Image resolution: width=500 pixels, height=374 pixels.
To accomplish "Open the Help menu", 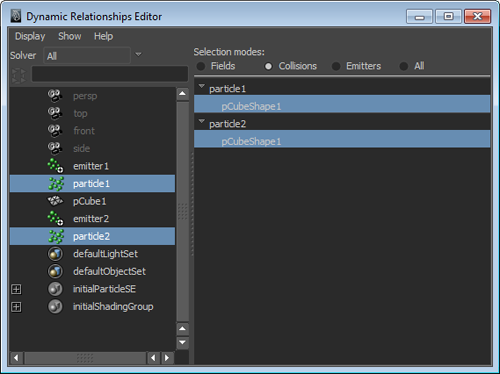I will 103,36.
